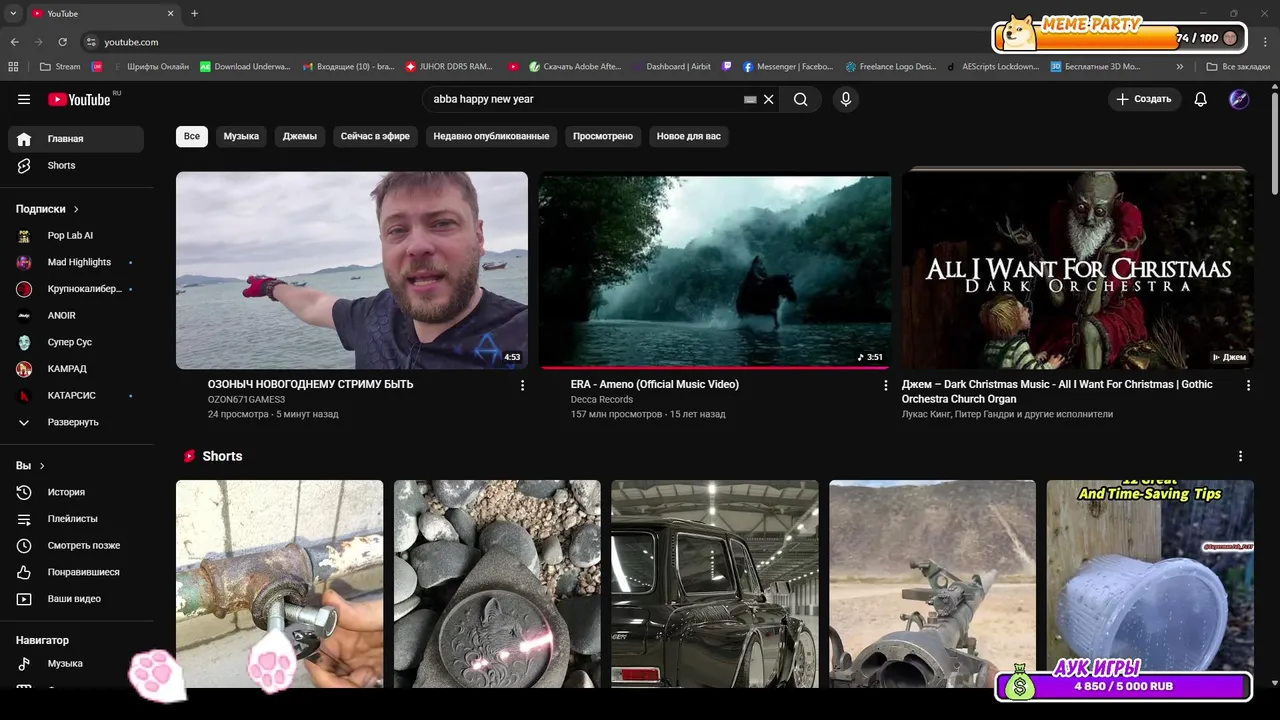Screen dimensions: 1280x720
Task: Open the ANOIR channel subscription
Action: click(76, 316)
